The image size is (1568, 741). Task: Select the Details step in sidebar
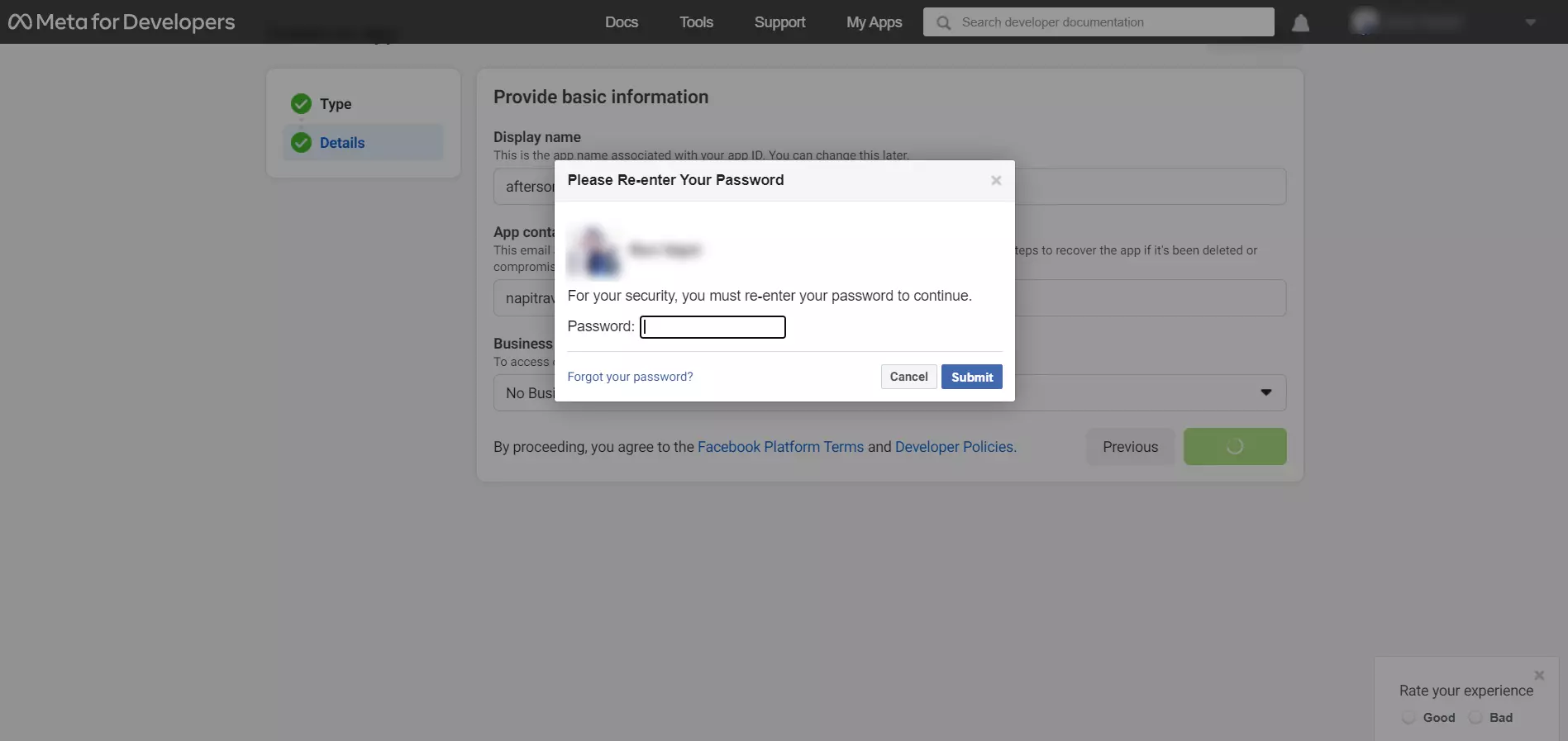click(363, 142)
